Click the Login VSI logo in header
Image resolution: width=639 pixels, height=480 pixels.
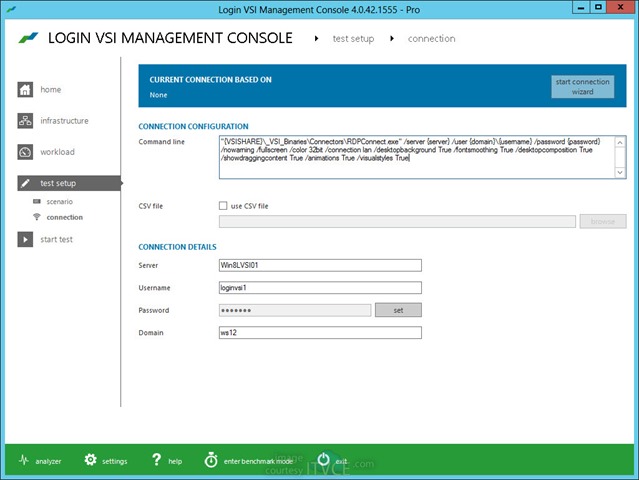point(29,38)
